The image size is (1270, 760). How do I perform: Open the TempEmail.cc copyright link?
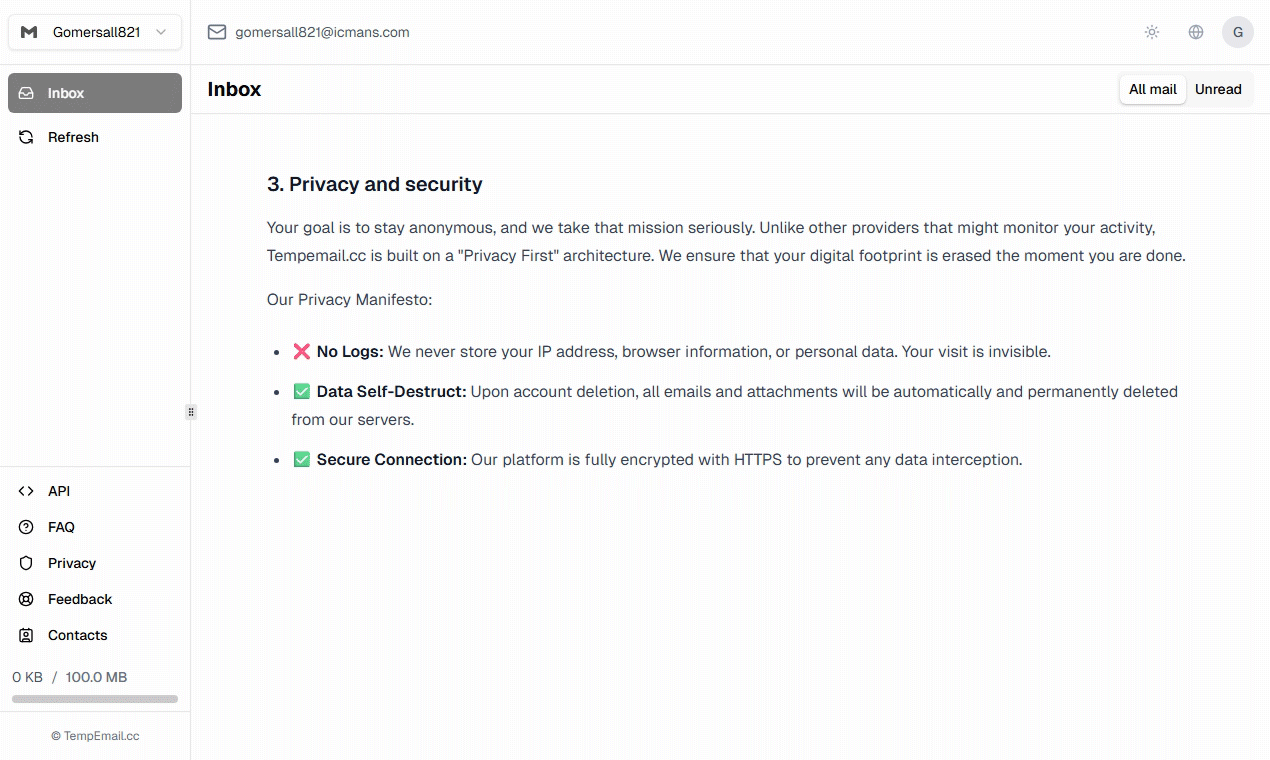point(95,735)
